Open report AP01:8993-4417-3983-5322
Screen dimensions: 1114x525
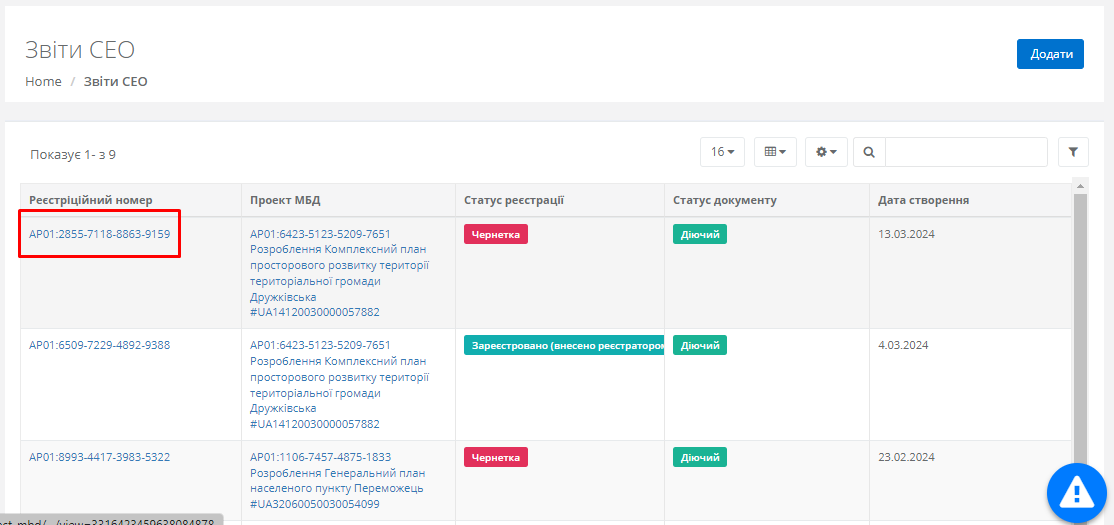pyautogui.click(x=99, y=457)
